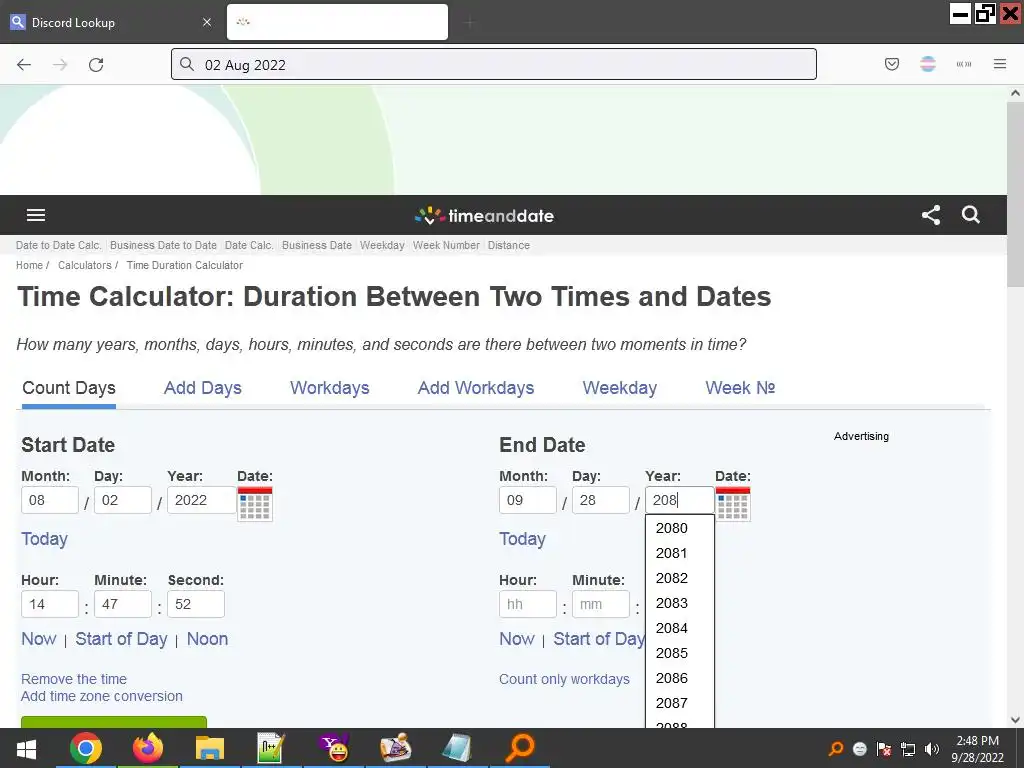Viewport: 1024px width, 768px height.
Task: Close the Discord Lookup tab
Action: pos(207,22)
